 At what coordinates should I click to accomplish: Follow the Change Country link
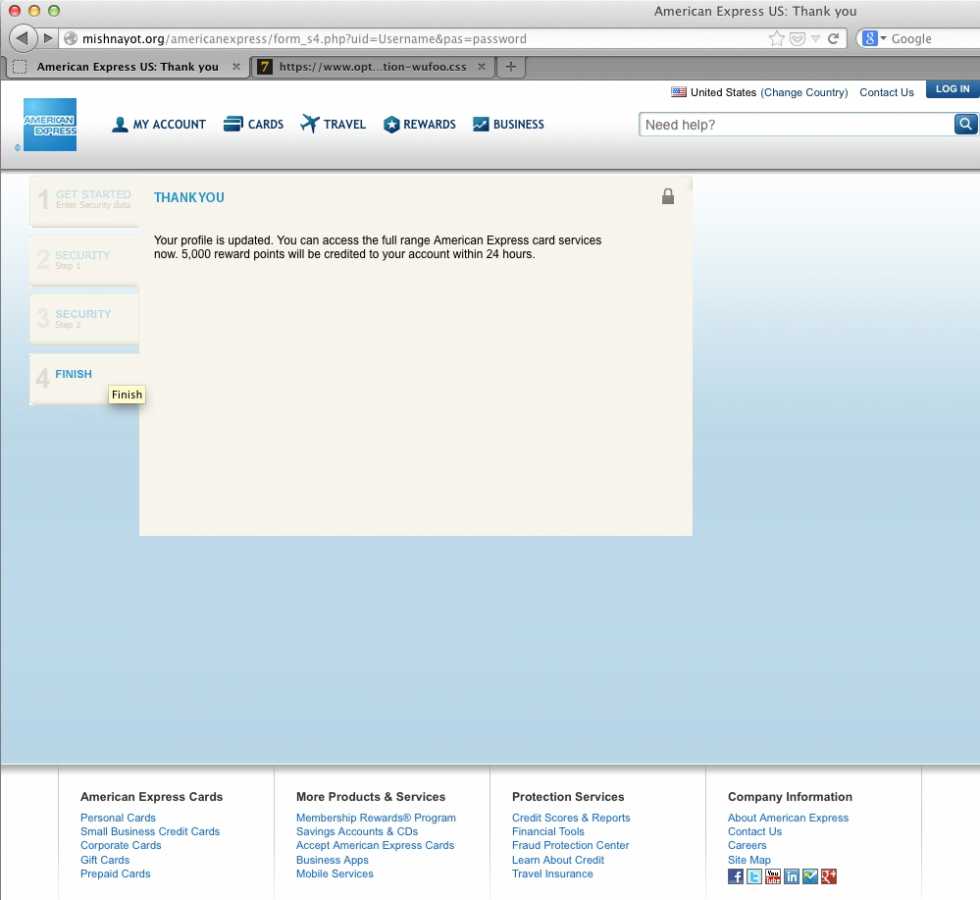(x=804, y=92)
